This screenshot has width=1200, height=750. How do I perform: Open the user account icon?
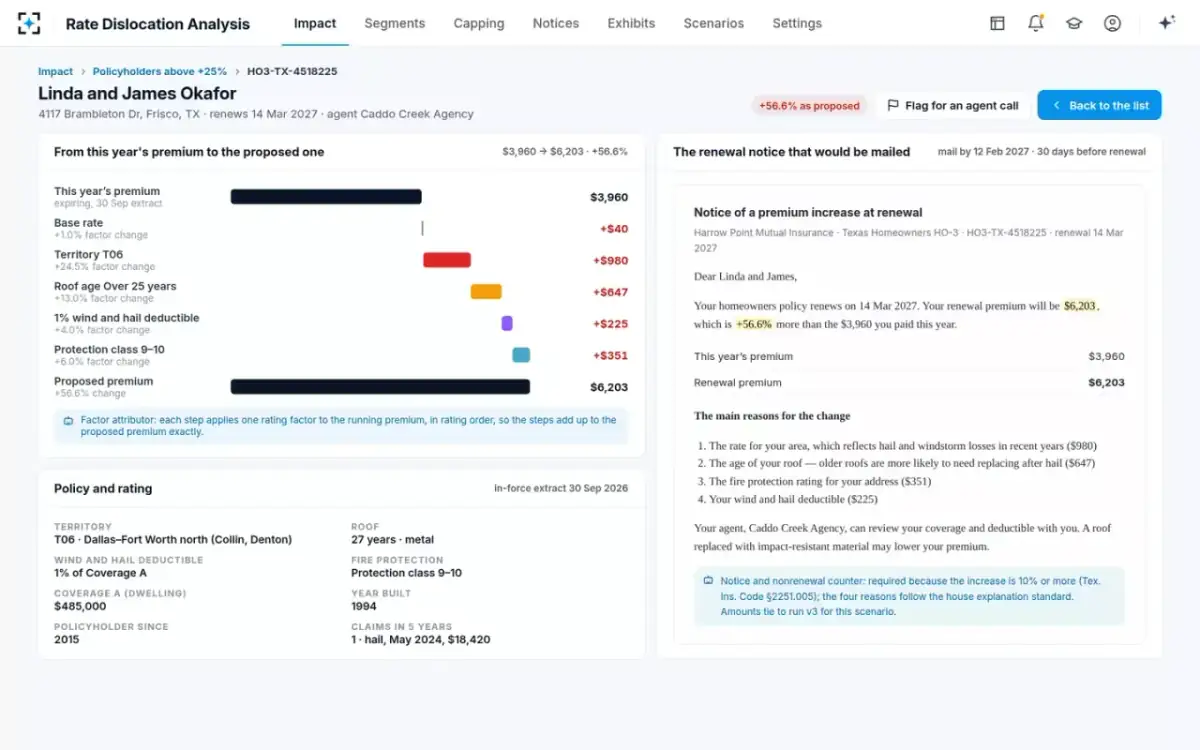[x=1112, y=23]
